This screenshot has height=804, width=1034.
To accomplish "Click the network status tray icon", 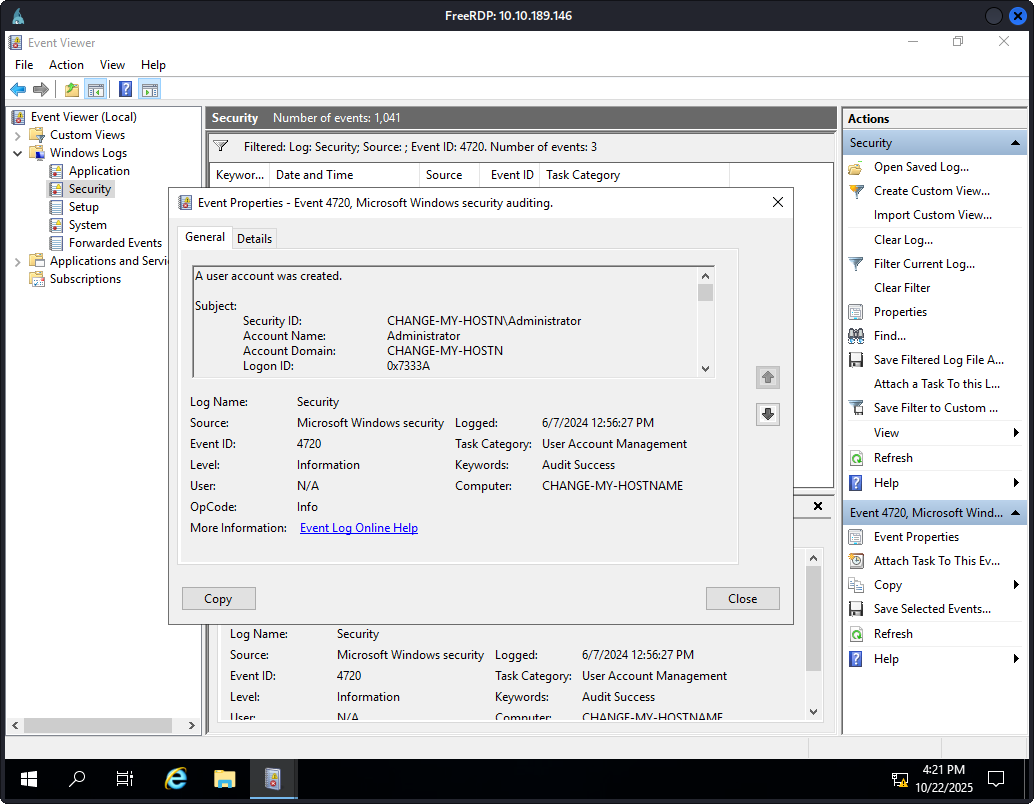I will pos(899,780).
